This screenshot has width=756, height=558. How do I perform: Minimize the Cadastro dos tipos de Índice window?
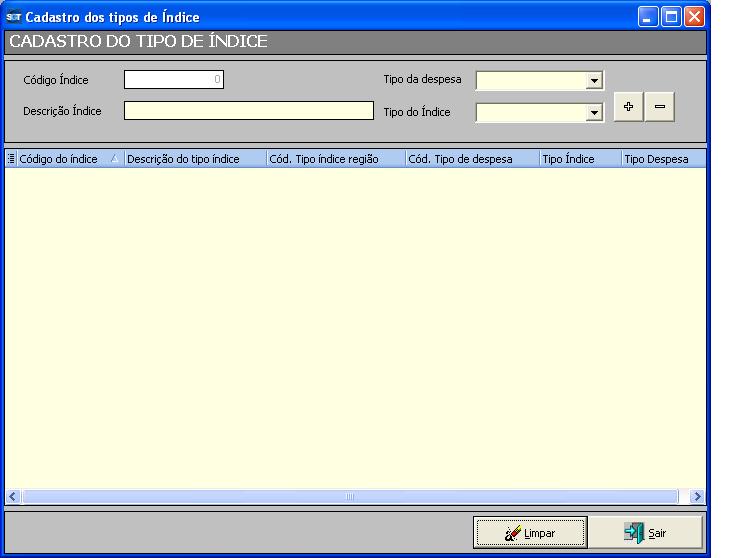pyautogui.click(x=648, y=17)
